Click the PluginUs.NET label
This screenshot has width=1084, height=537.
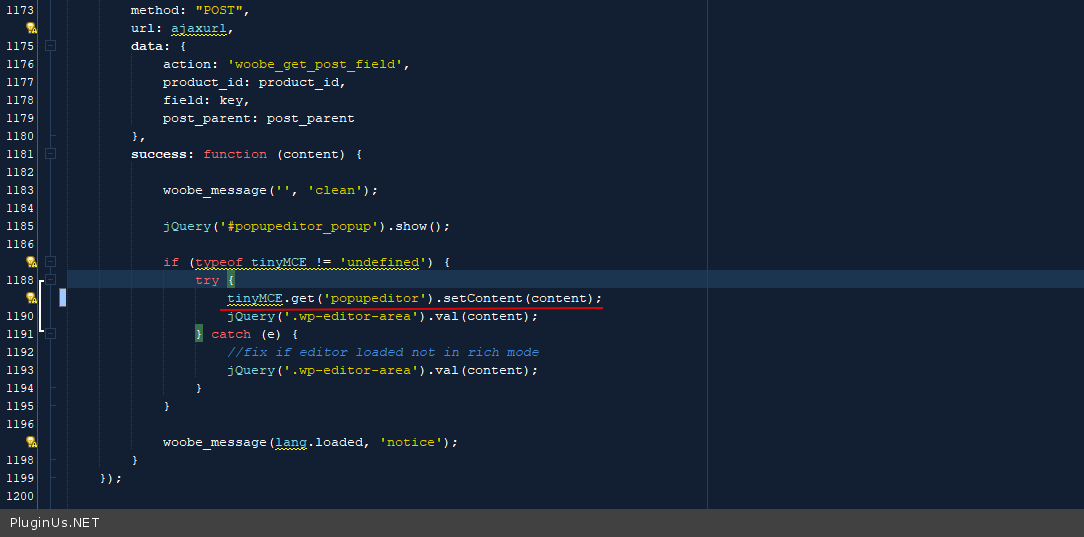(55, 523)
